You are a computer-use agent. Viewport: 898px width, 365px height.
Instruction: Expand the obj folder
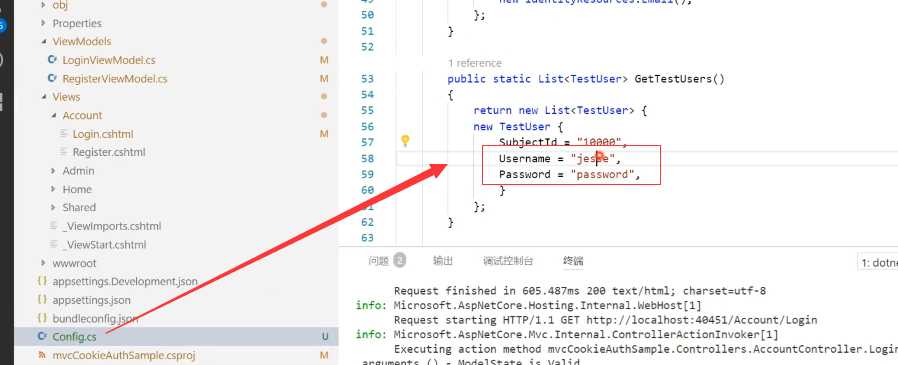[44, 5]
